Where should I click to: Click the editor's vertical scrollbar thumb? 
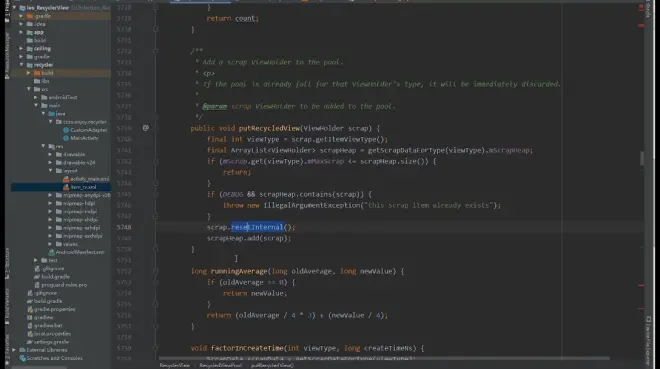(641, 159)
